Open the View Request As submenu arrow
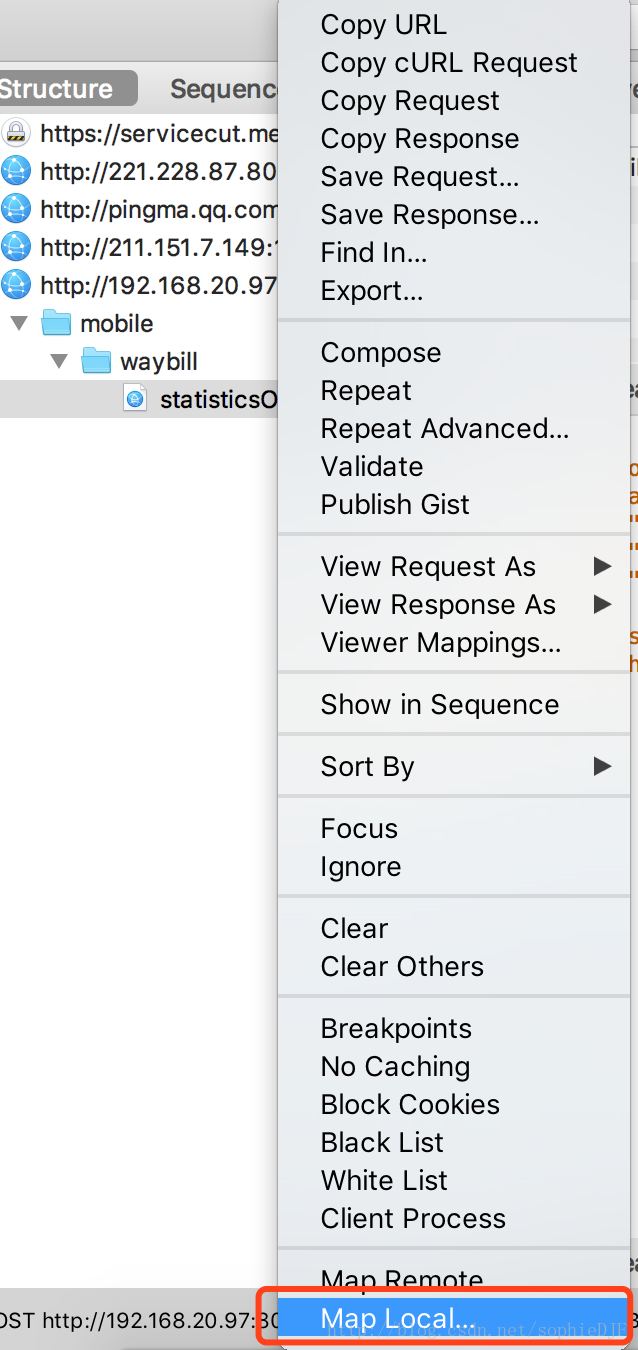This screenshot has width=638, height=1350. [x=602, y=567]
